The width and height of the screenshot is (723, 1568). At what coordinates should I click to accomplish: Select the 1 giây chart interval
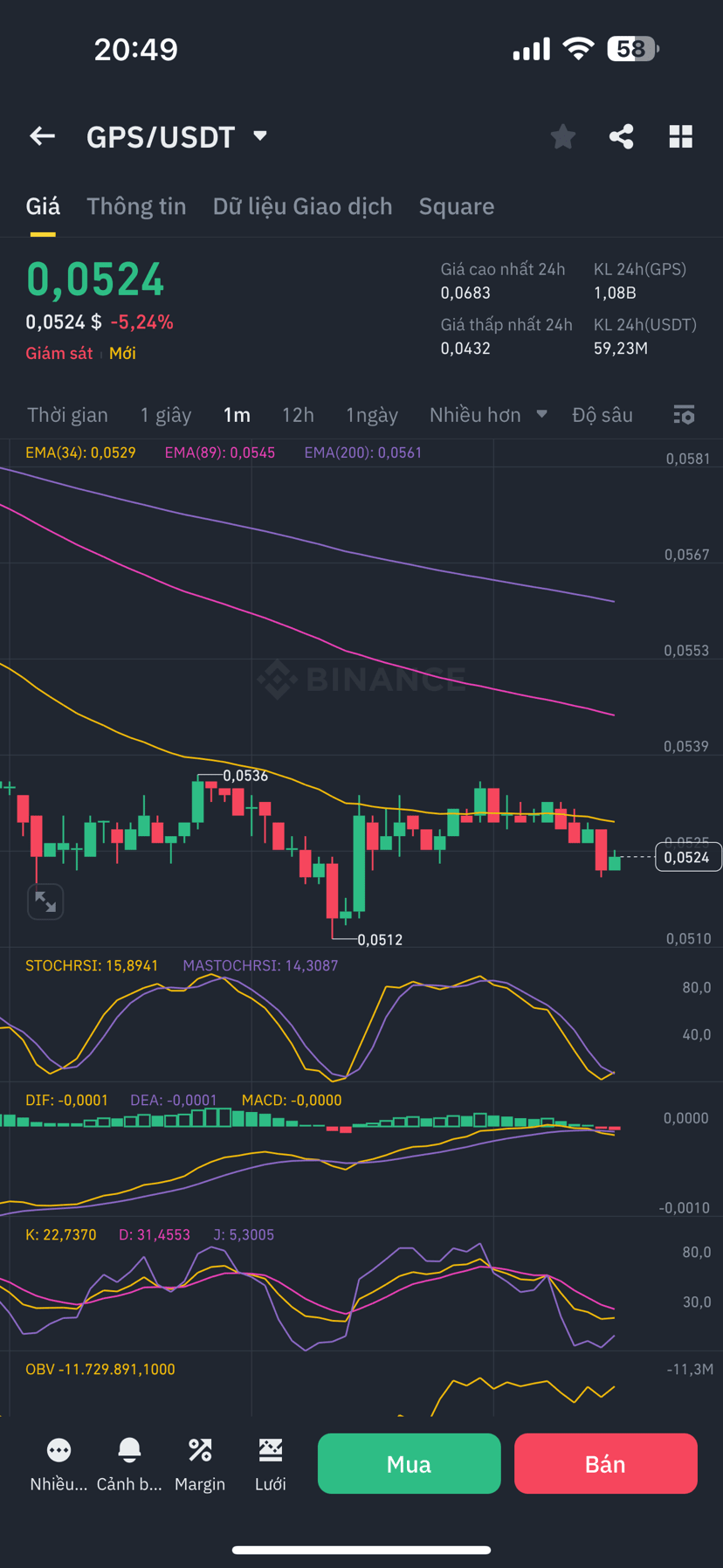[166, 415]
